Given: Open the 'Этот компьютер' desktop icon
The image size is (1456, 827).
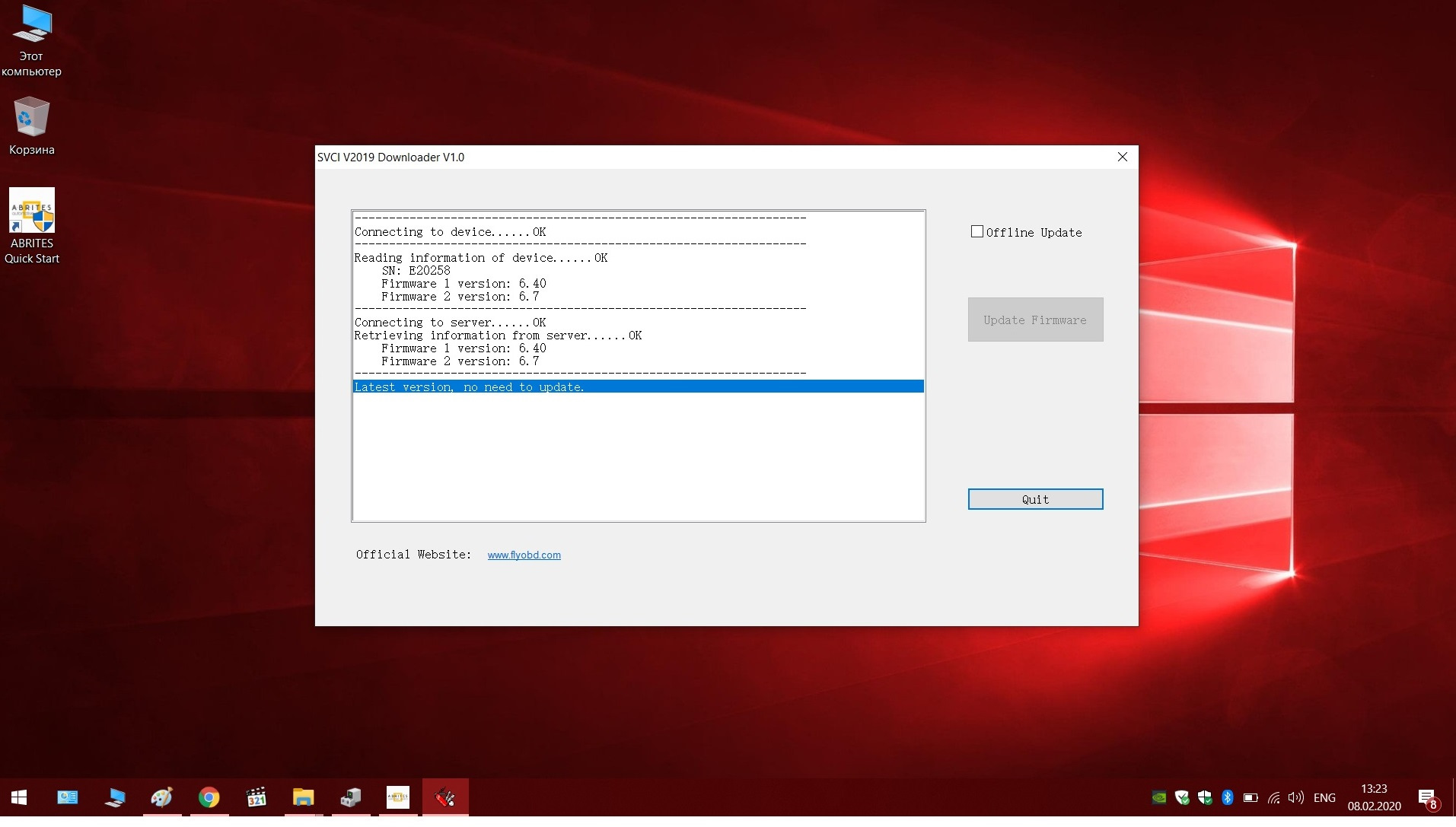Looking at the screenshot, I should (x=32, y=40).
